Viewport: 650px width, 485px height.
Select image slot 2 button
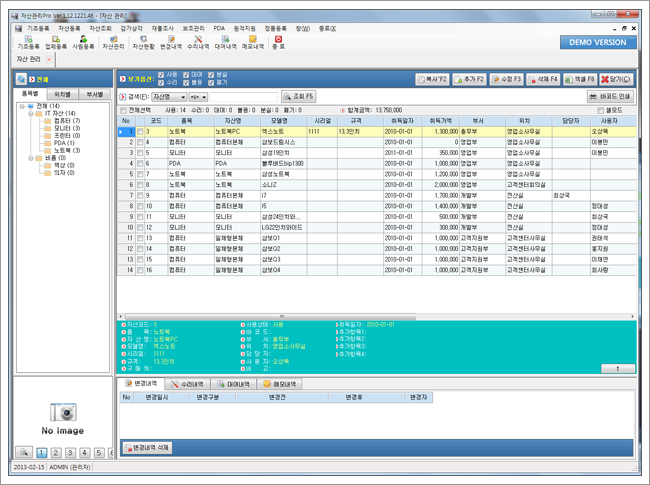pos(56,453)
